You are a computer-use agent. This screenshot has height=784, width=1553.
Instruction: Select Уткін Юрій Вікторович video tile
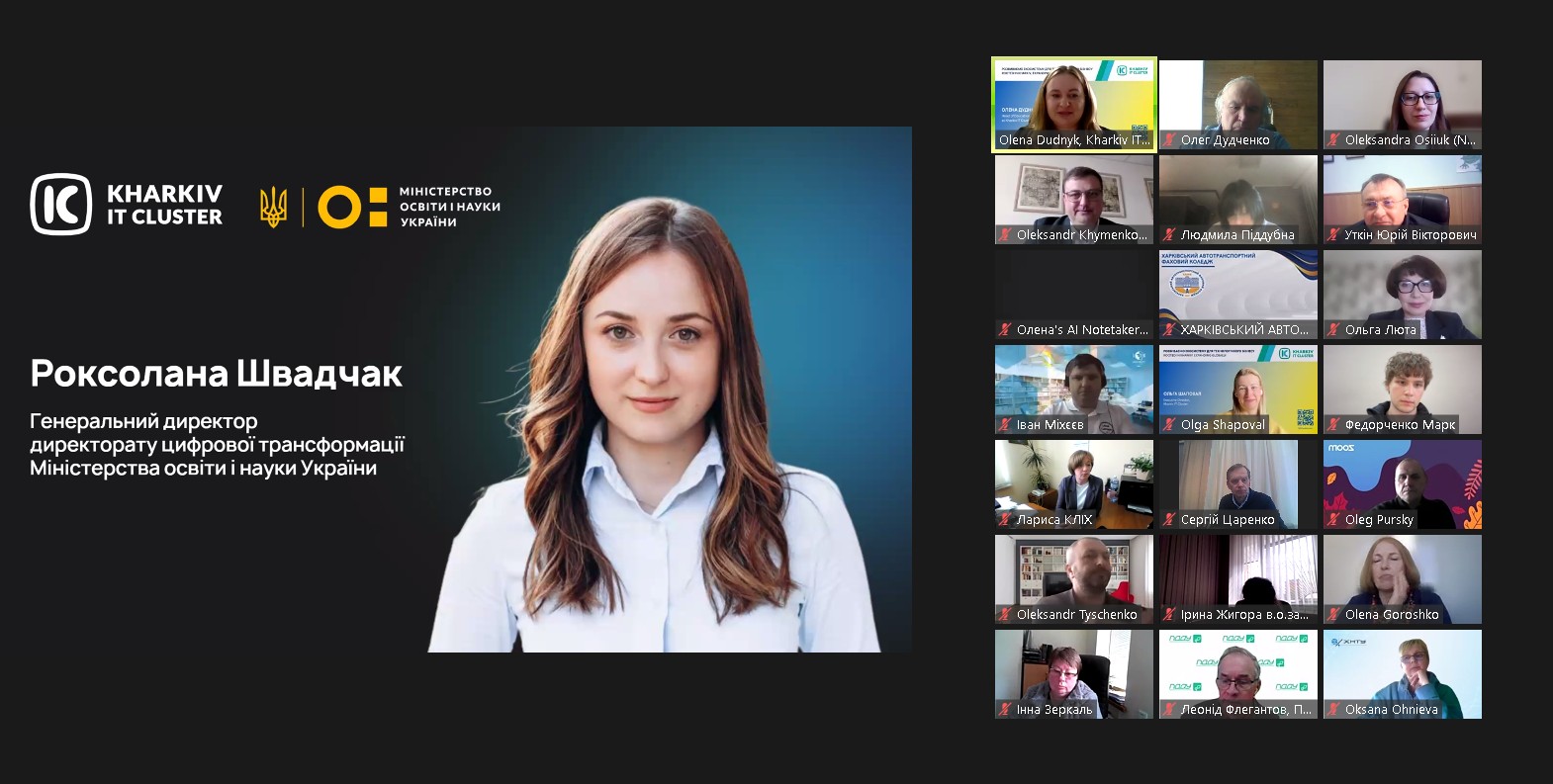[1402, 199]
